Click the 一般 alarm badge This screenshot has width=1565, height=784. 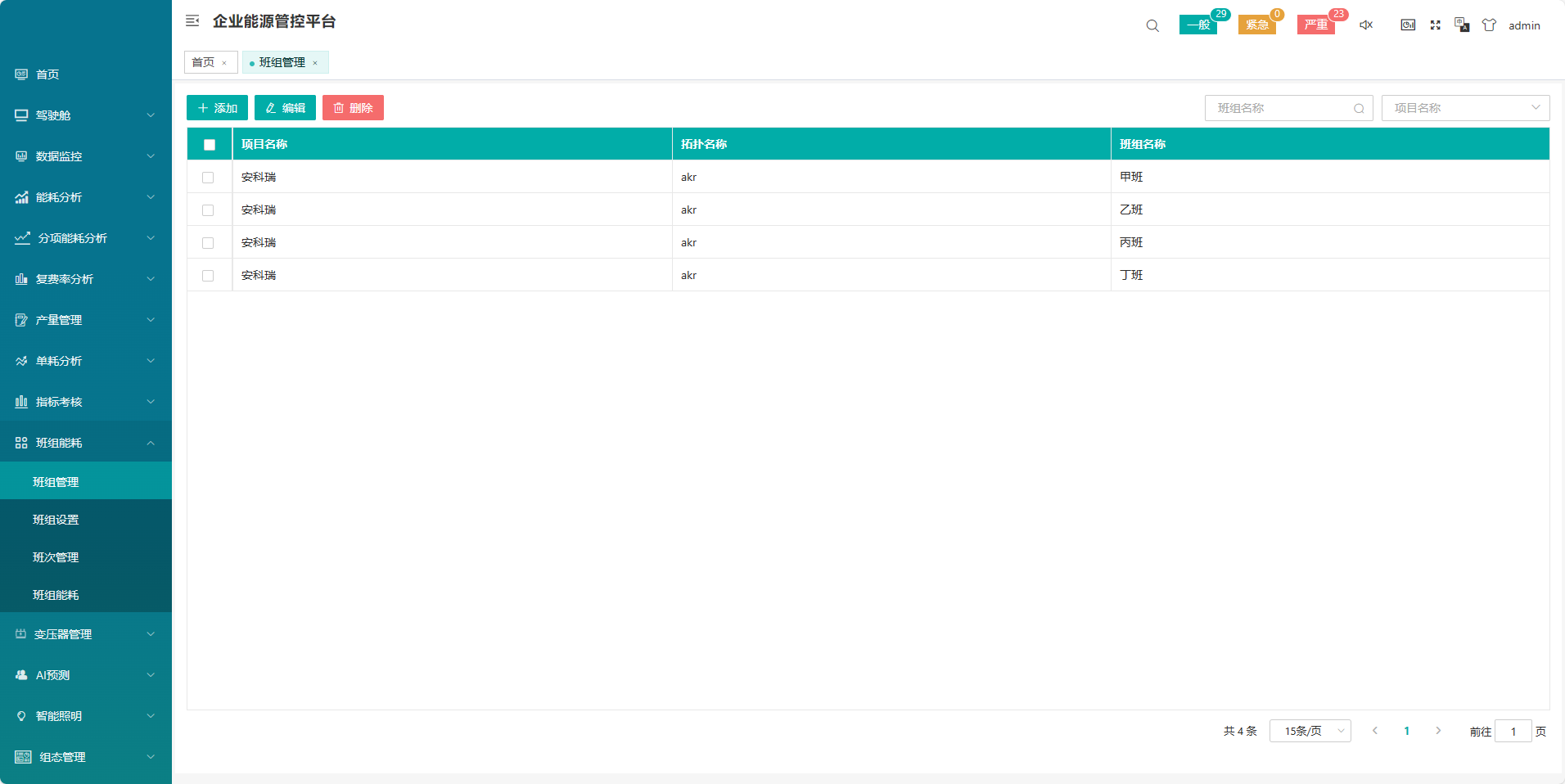1197,25
